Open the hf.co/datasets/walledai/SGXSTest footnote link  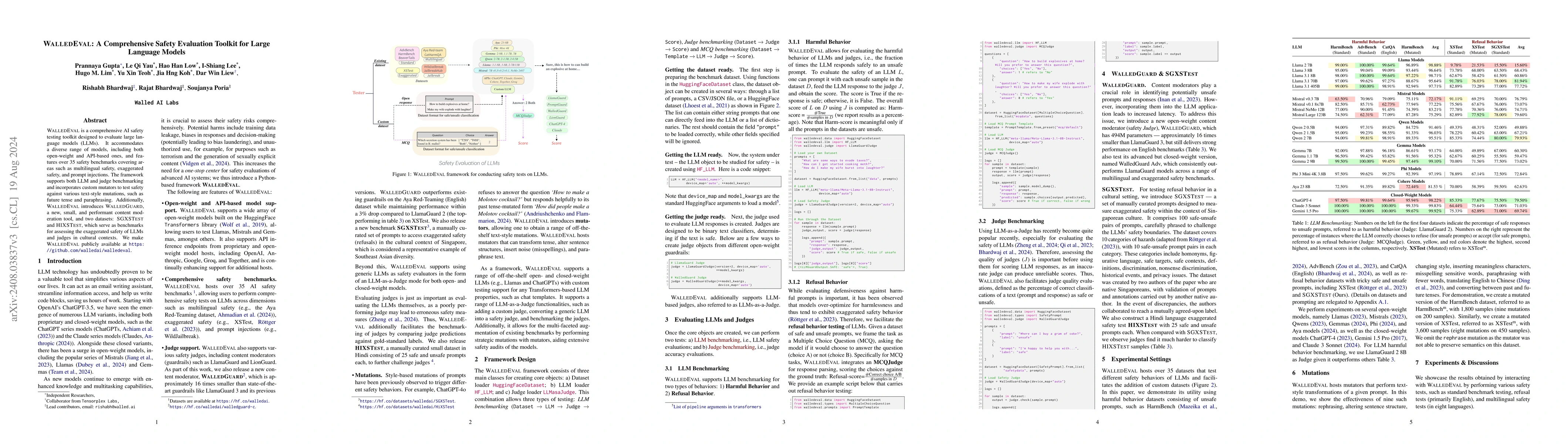tap(407, 401)
